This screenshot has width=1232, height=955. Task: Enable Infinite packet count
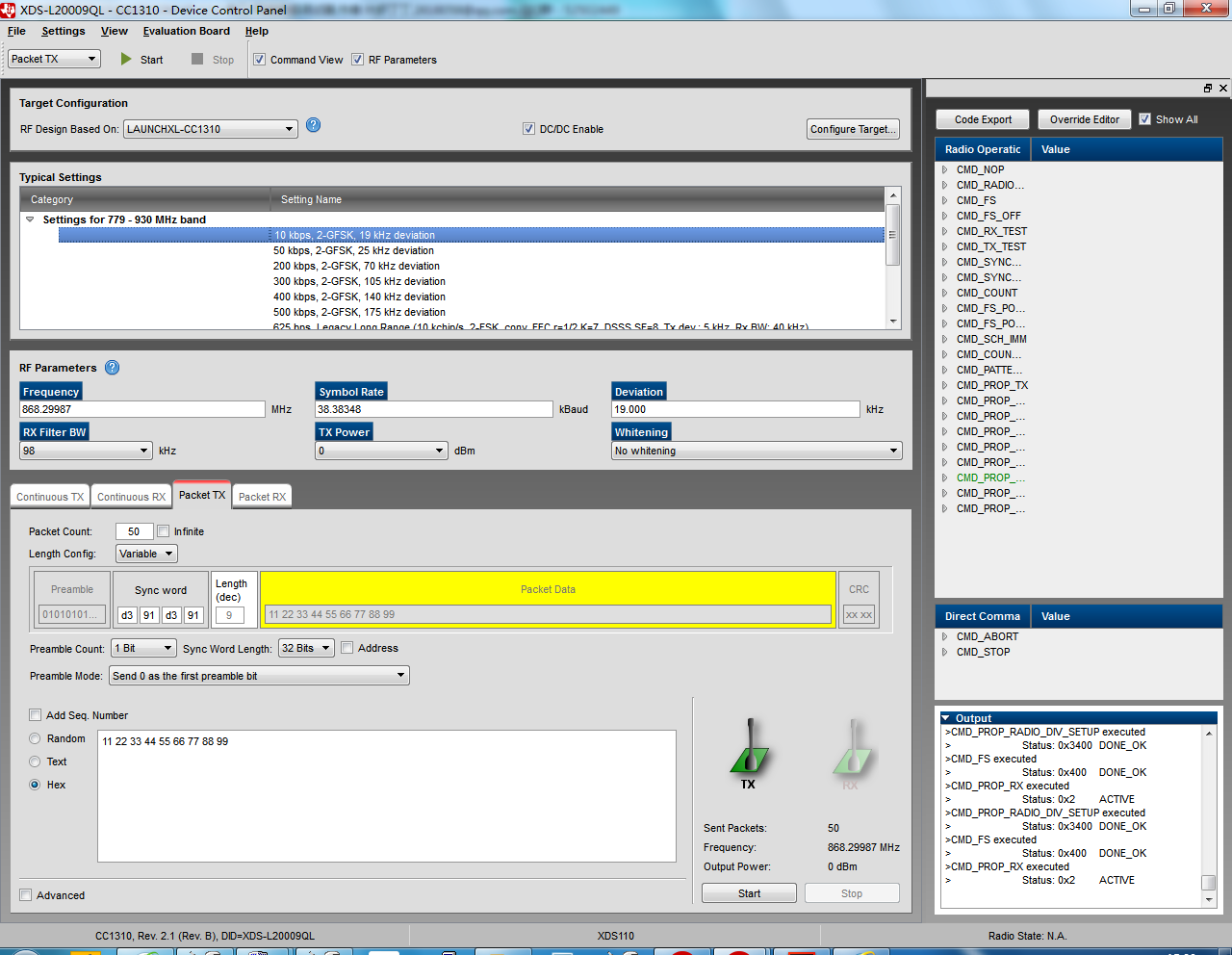[x=163, y=530]
